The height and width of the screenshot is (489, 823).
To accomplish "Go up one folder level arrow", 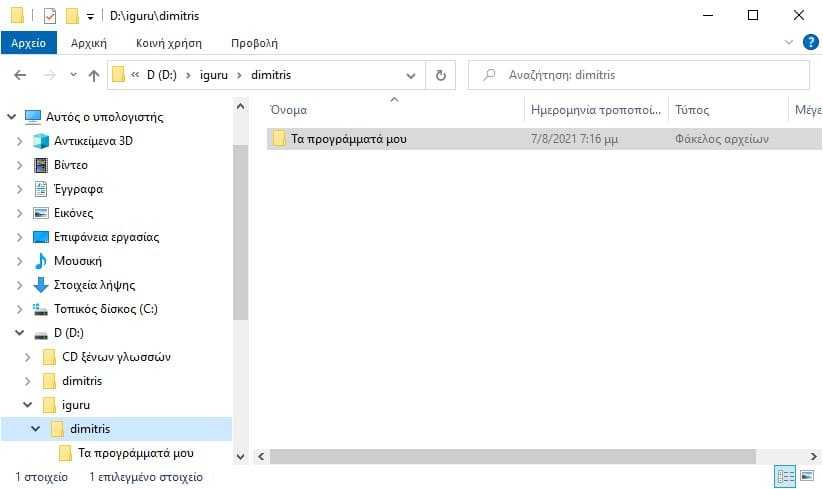I will (94, 76).
